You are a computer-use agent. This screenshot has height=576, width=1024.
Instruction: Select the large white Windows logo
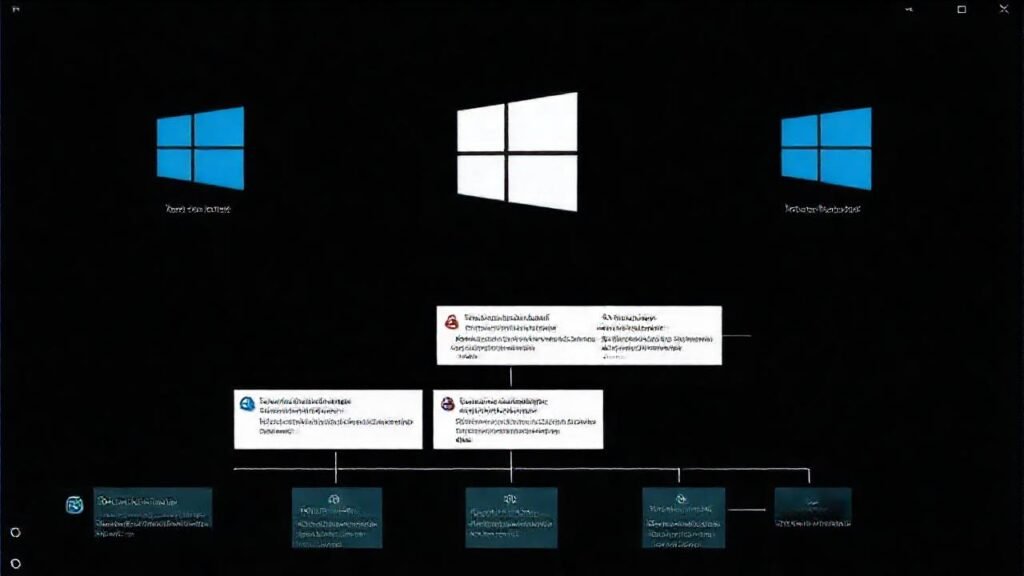pyautogui.click(x=516, y=150)
